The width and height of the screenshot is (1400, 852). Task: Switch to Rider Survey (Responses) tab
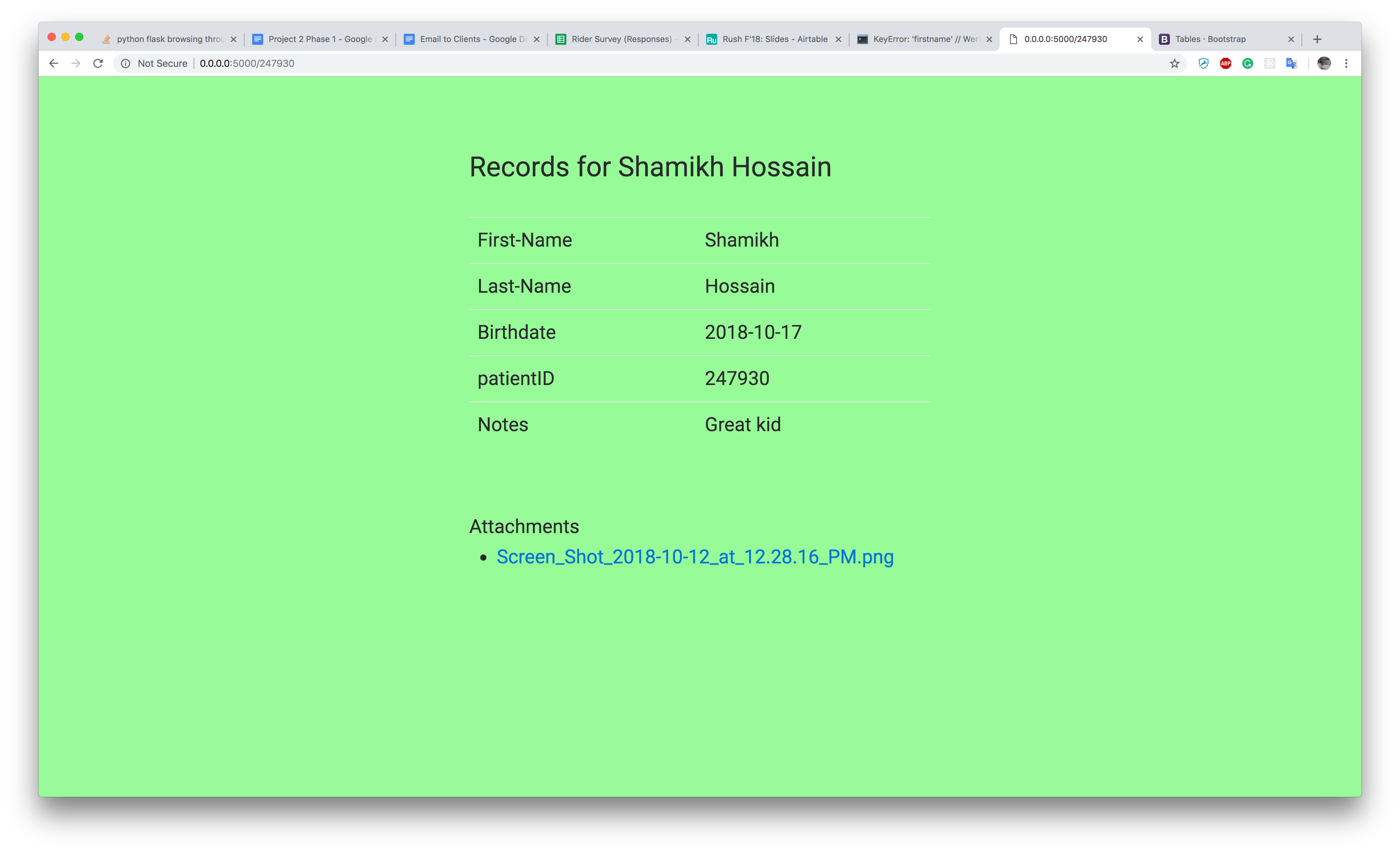click(621, 39)
